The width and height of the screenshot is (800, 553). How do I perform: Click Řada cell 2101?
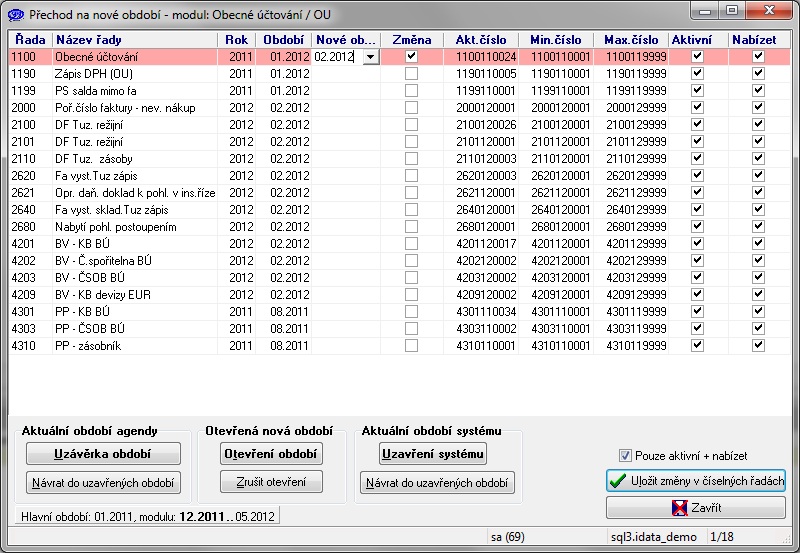pos(23,141)
